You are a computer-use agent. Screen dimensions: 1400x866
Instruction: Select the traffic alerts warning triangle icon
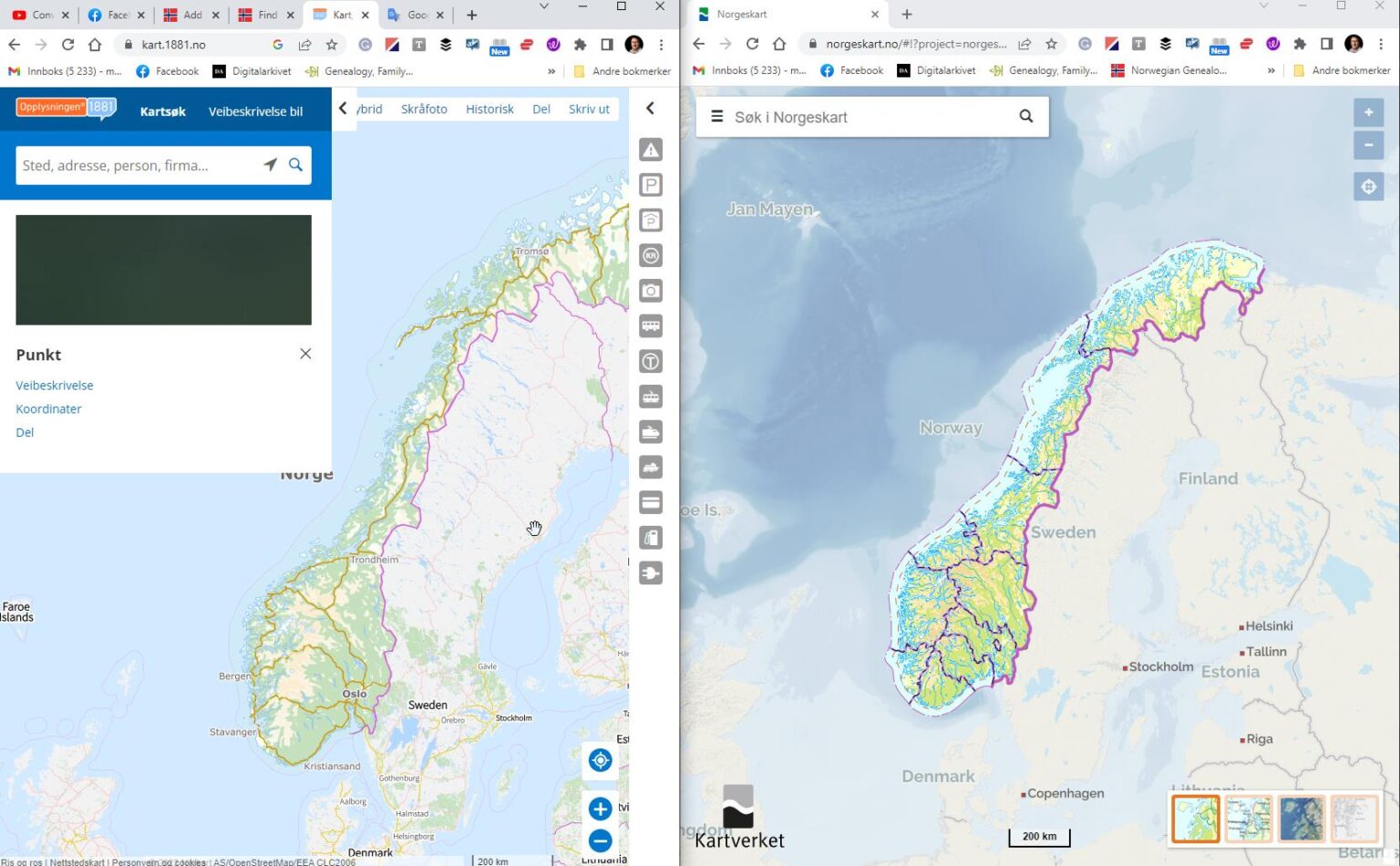[650, 149]
